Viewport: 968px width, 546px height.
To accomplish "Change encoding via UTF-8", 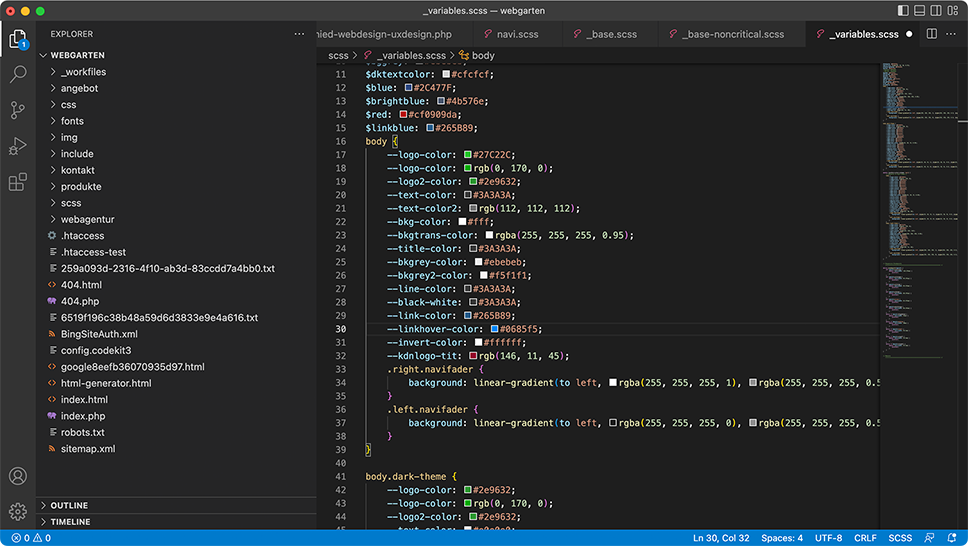I will click(x=828, y=538).
